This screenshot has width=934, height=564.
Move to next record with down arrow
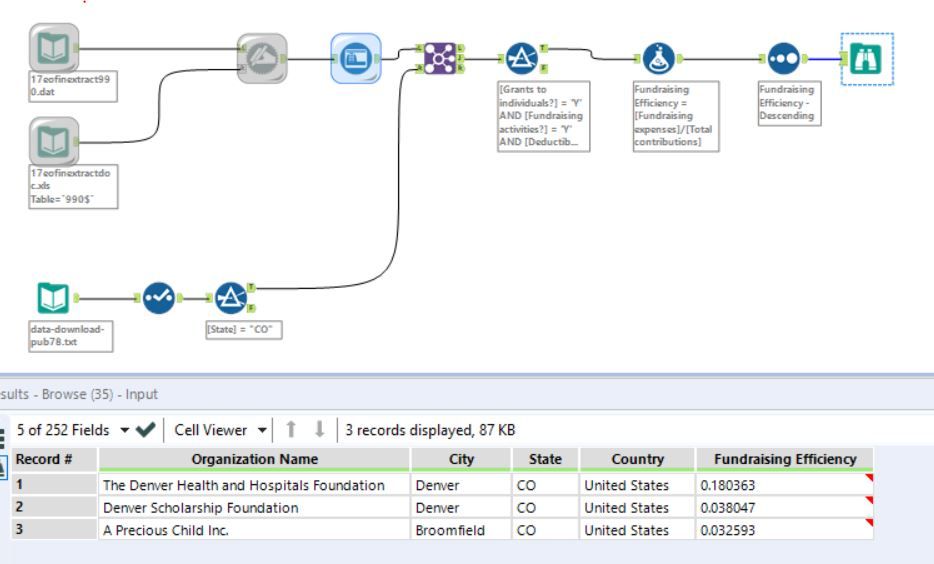pyautogui.click(x=319, y=429)
